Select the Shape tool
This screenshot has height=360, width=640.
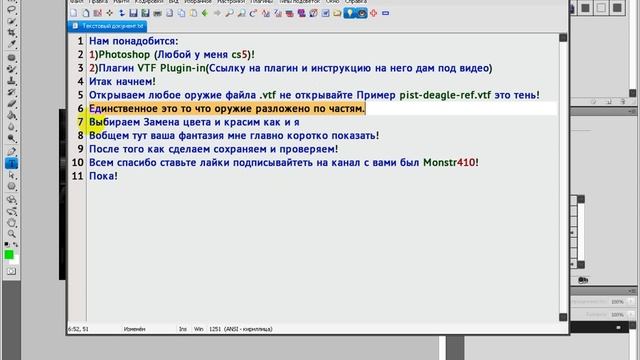click(11, 187)
